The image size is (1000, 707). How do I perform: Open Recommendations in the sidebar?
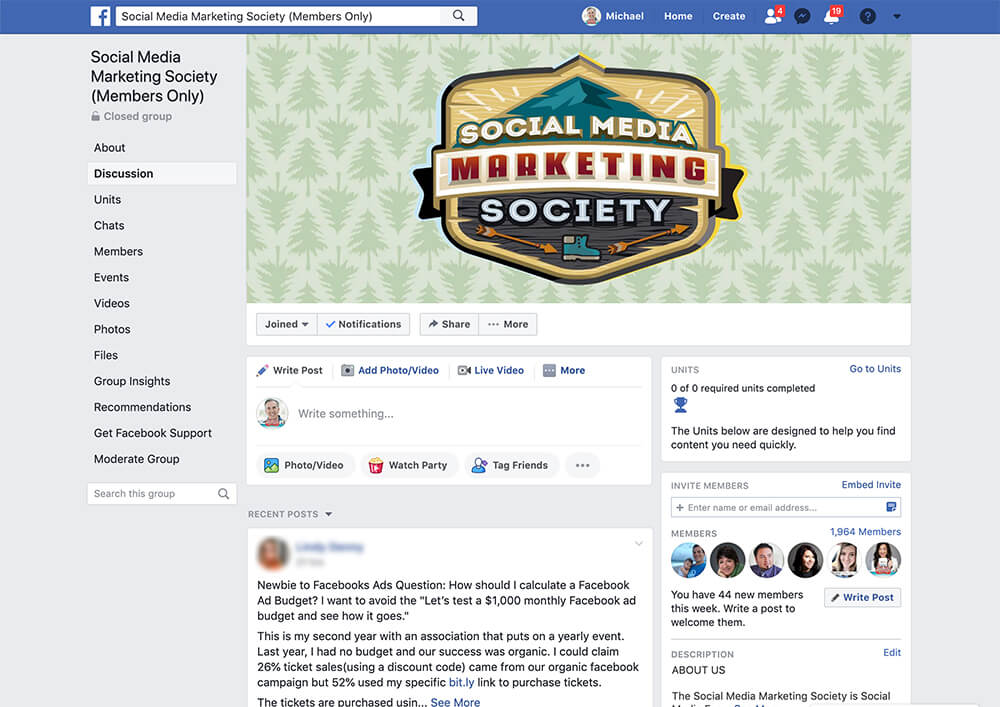coord(142,407)
